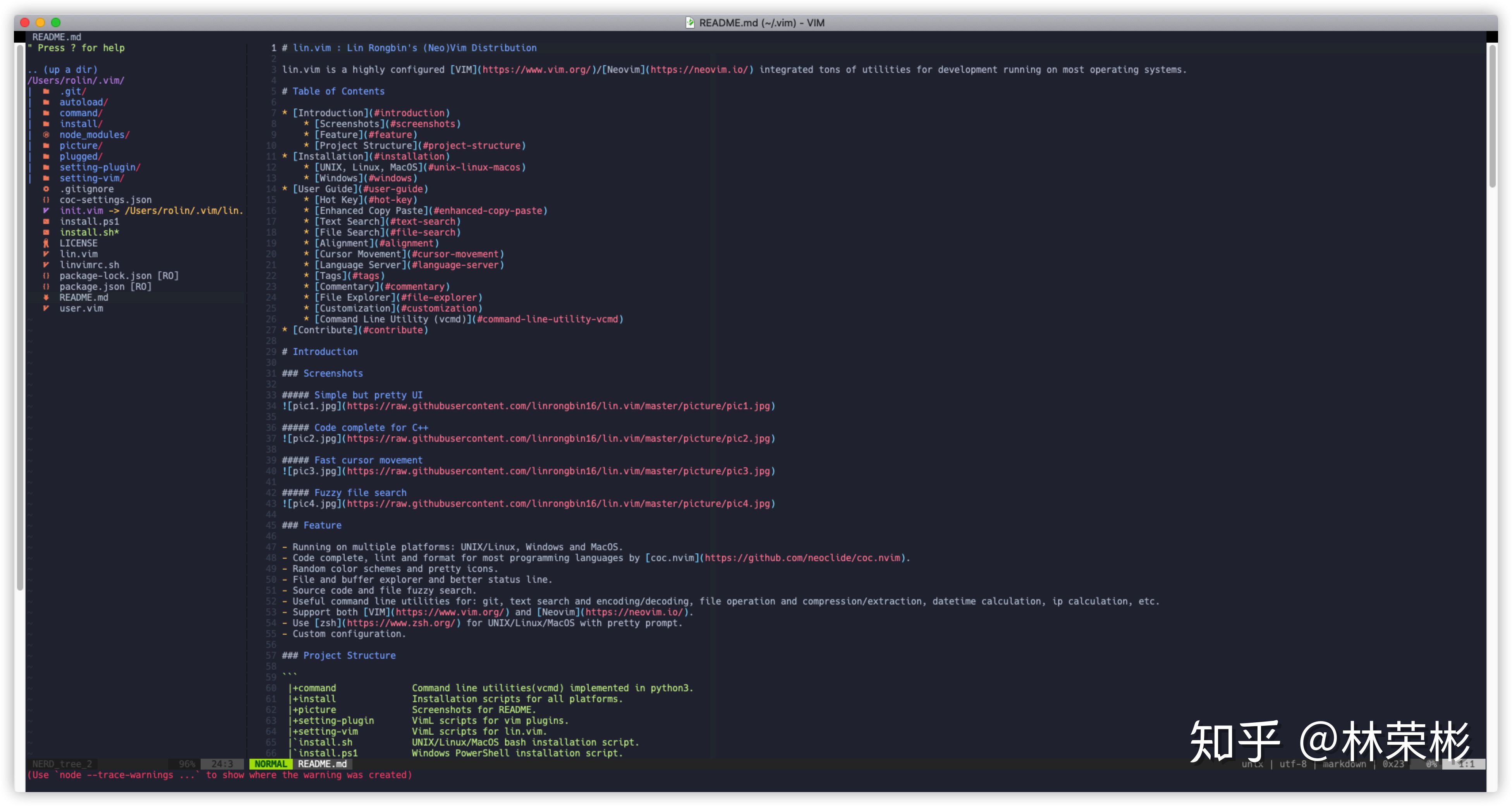Image resolution: width=1512 pixels, height=806 pixels.
Task: Click the Vim icon next to user.vim
Action: pos(46,308)
